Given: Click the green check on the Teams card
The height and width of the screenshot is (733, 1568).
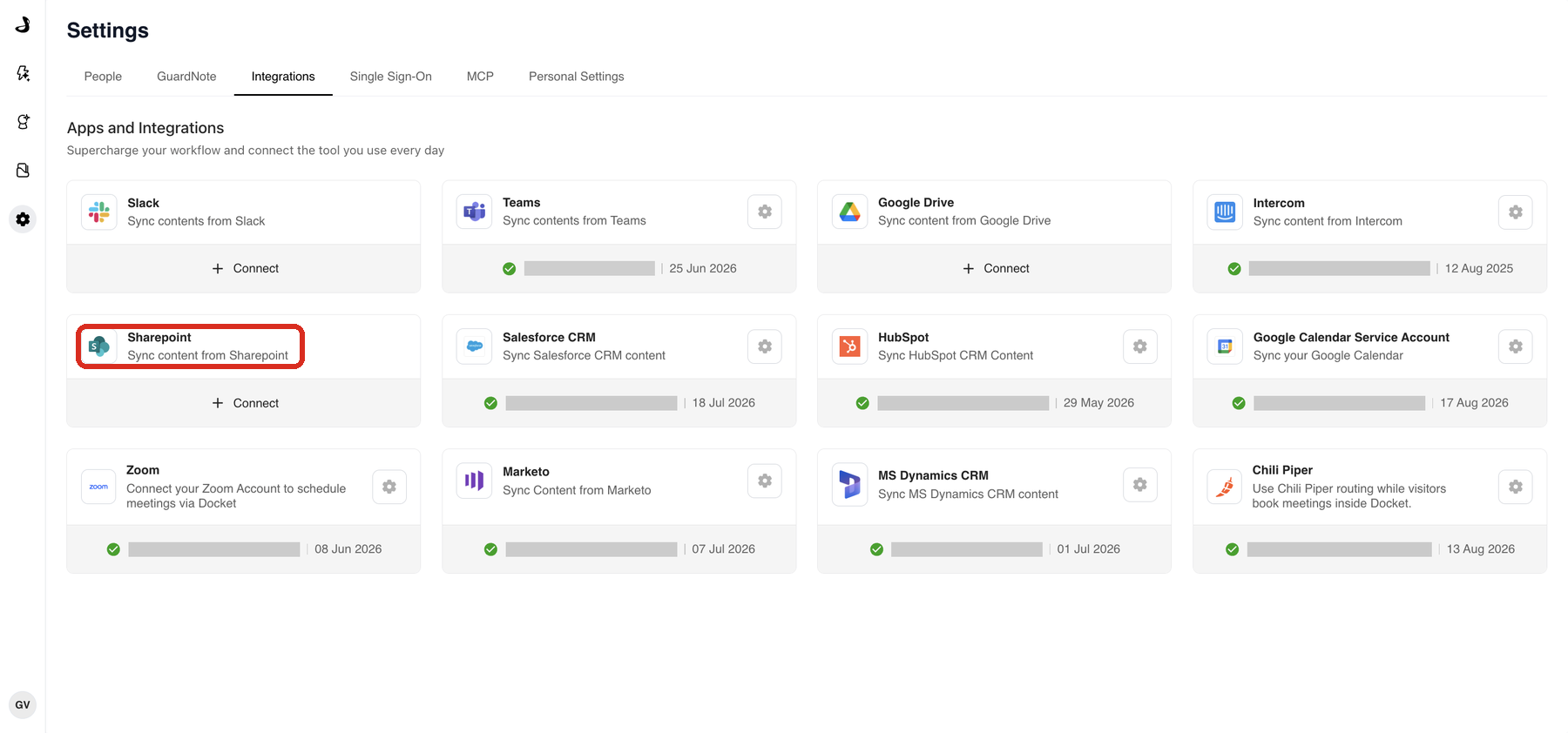Looking at the screenshot, I should pyautogui.click(x=510, y=269).
